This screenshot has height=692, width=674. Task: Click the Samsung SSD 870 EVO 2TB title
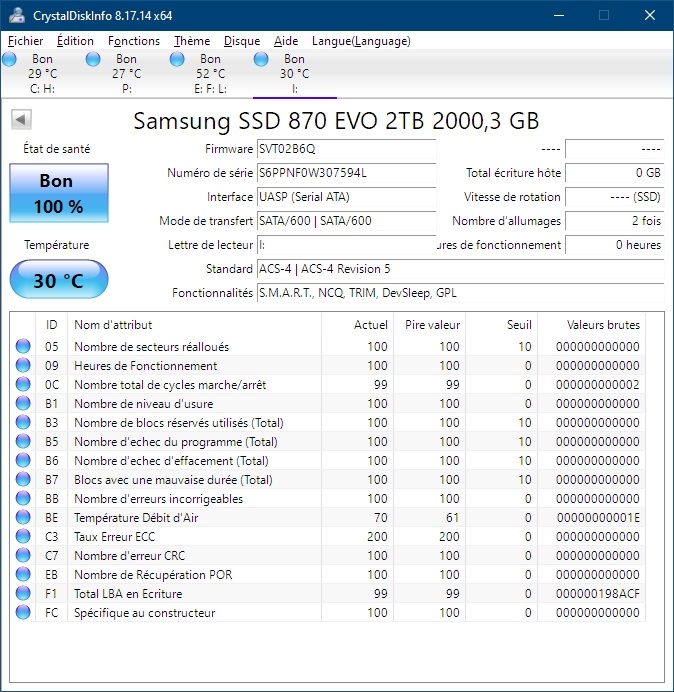point(336,120)
